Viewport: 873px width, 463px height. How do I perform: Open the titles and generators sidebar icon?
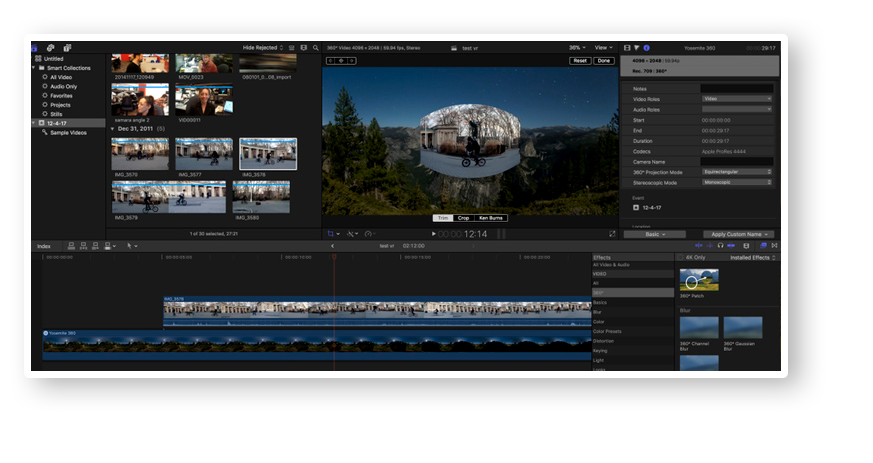click(x=67, y=47)
